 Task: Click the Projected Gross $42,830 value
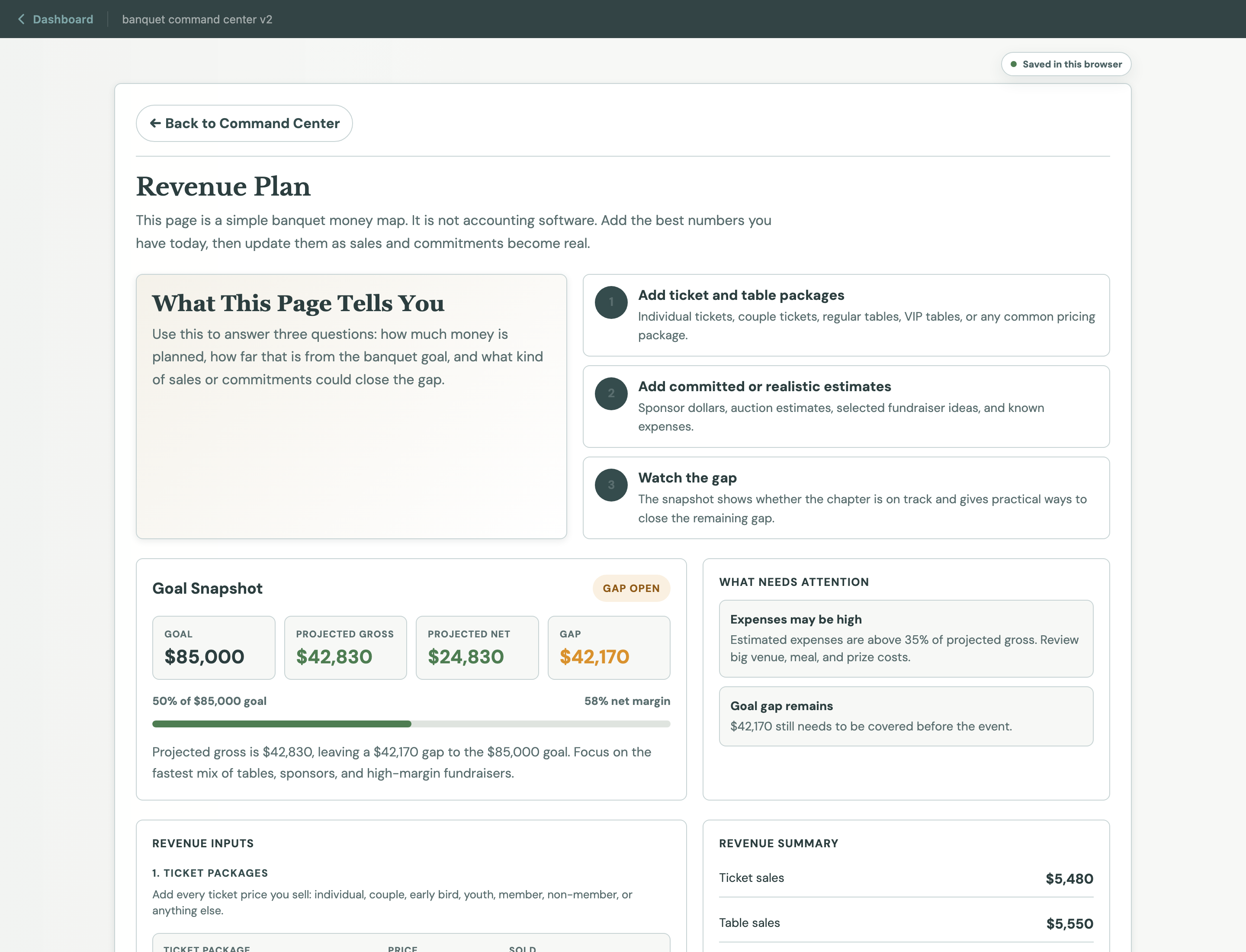click(334, 657)
